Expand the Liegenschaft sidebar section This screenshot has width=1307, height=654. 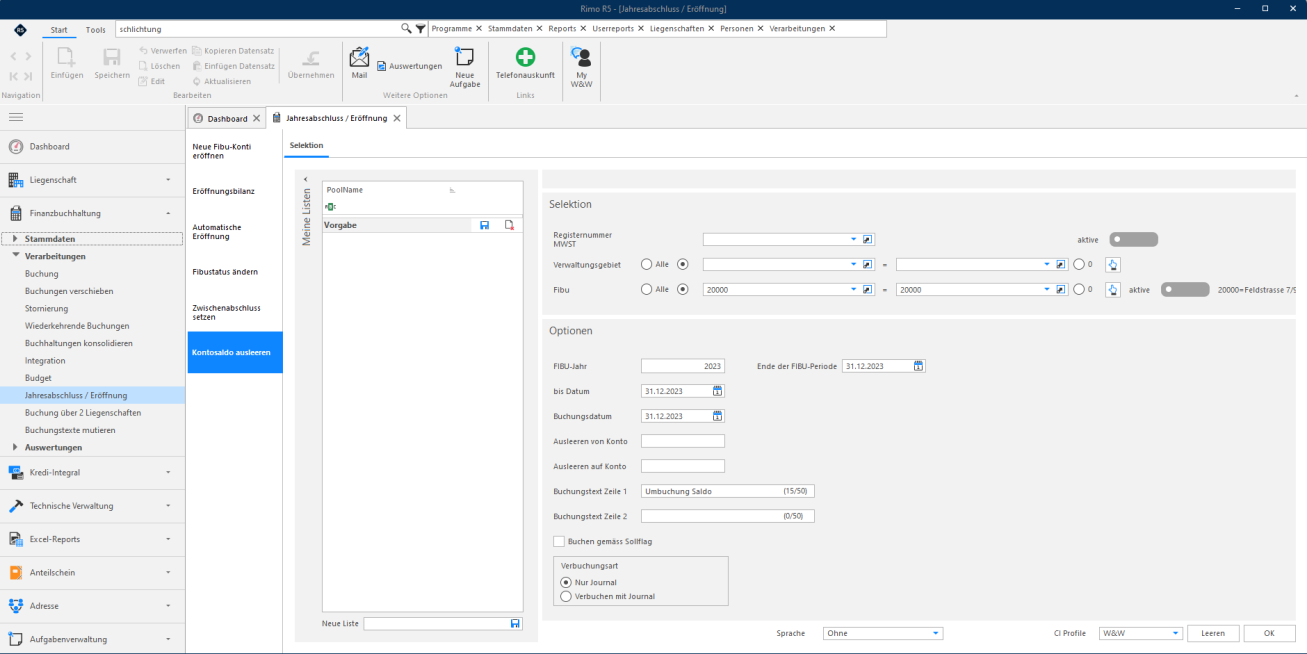coord(93,180)
